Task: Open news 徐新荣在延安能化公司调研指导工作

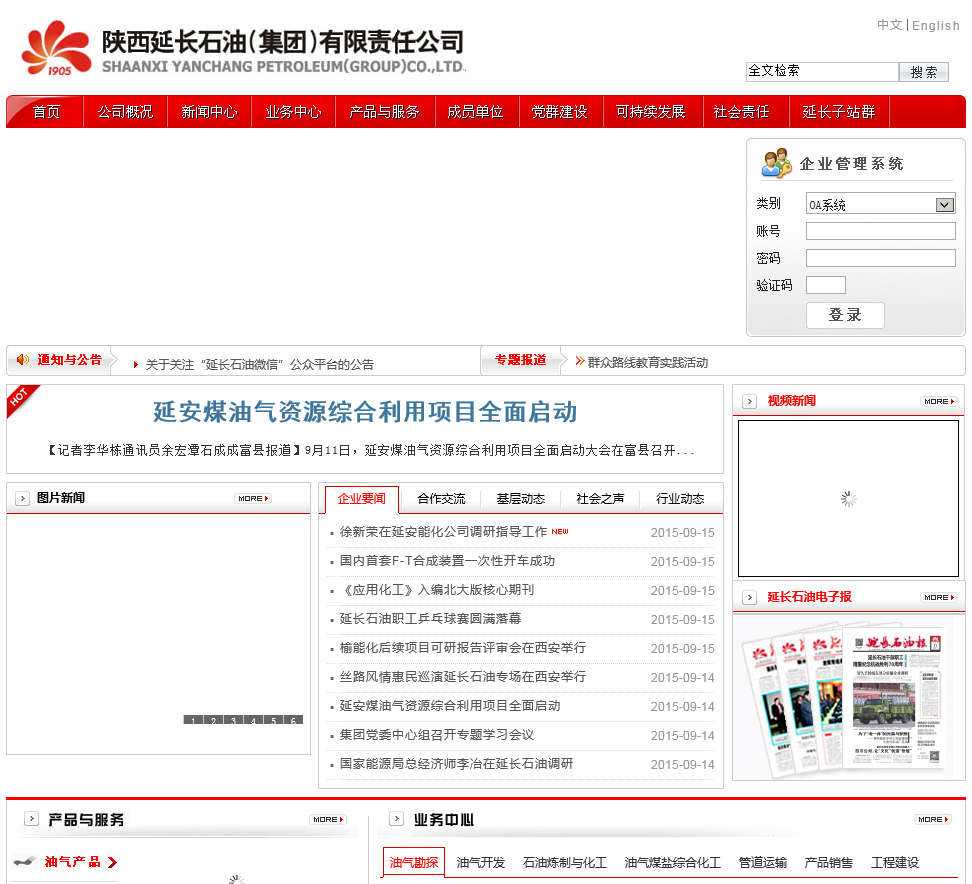Action: click(x=443, y=532)
